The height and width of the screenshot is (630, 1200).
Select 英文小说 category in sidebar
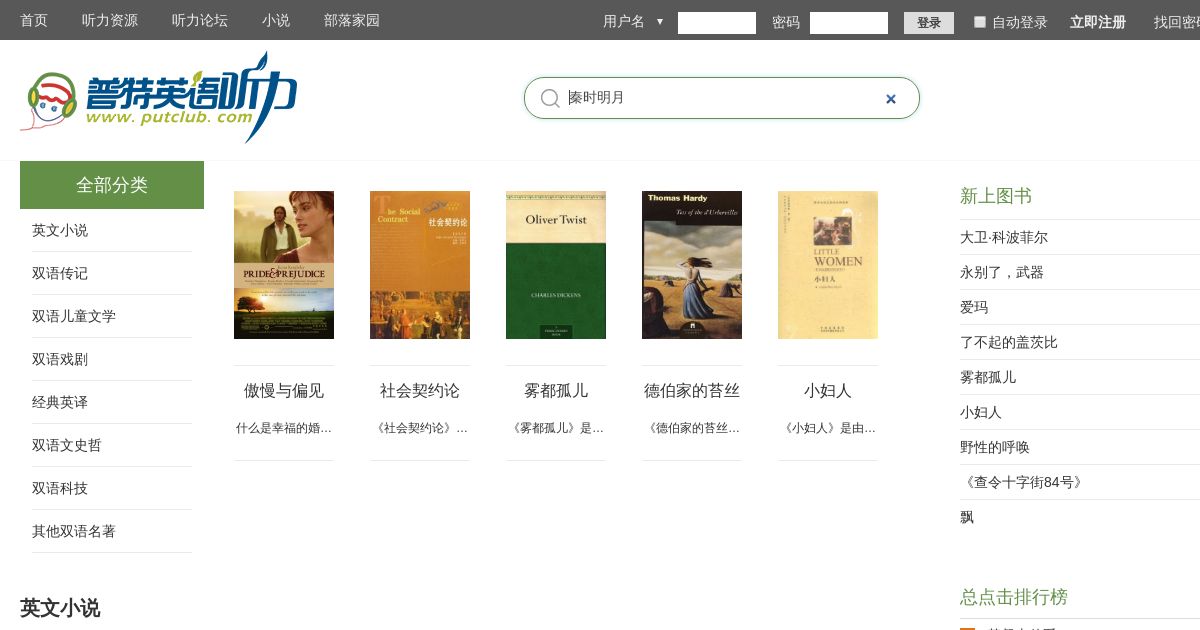60,230
